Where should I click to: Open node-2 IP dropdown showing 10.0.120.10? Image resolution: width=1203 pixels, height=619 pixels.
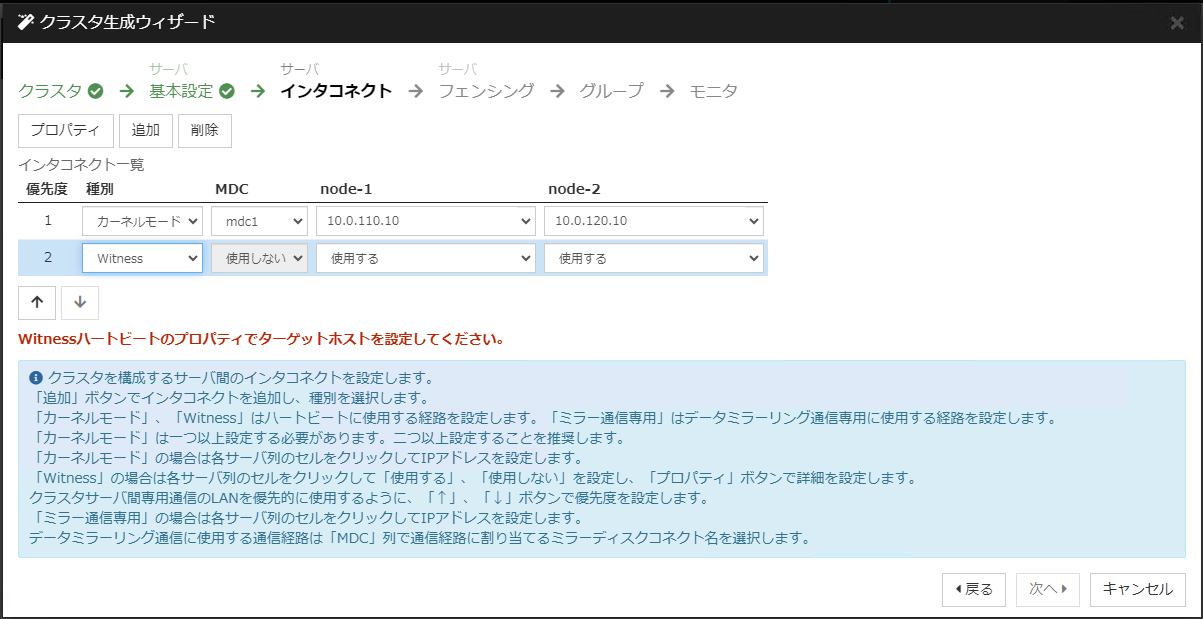(x=654, y=220)
